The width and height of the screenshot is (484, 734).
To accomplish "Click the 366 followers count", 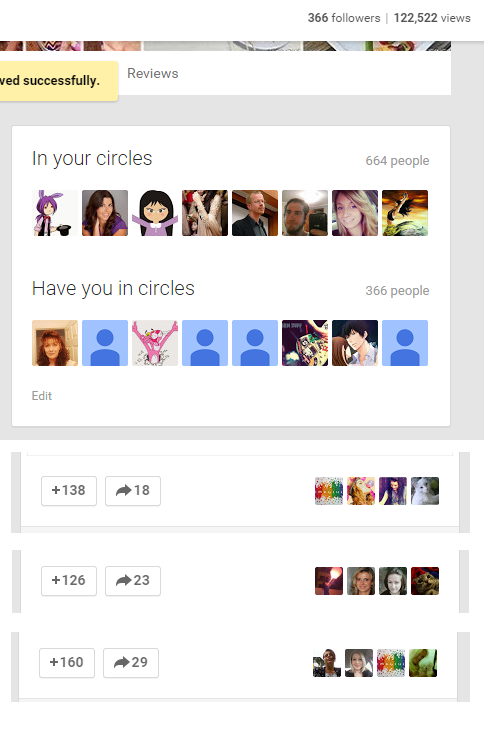I will pos(344,18).
